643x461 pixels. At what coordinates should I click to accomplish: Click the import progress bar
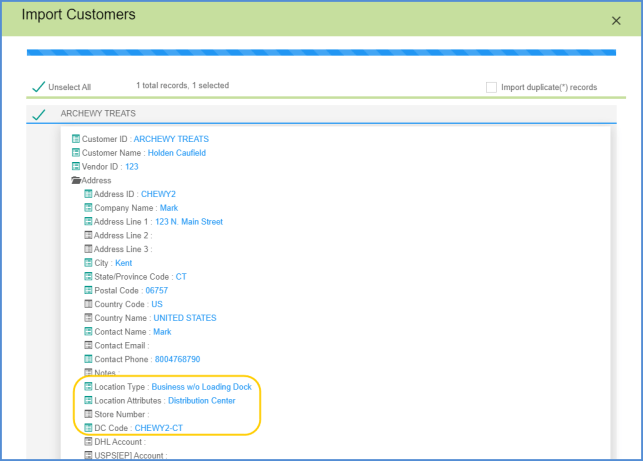[x=322, y=52]
